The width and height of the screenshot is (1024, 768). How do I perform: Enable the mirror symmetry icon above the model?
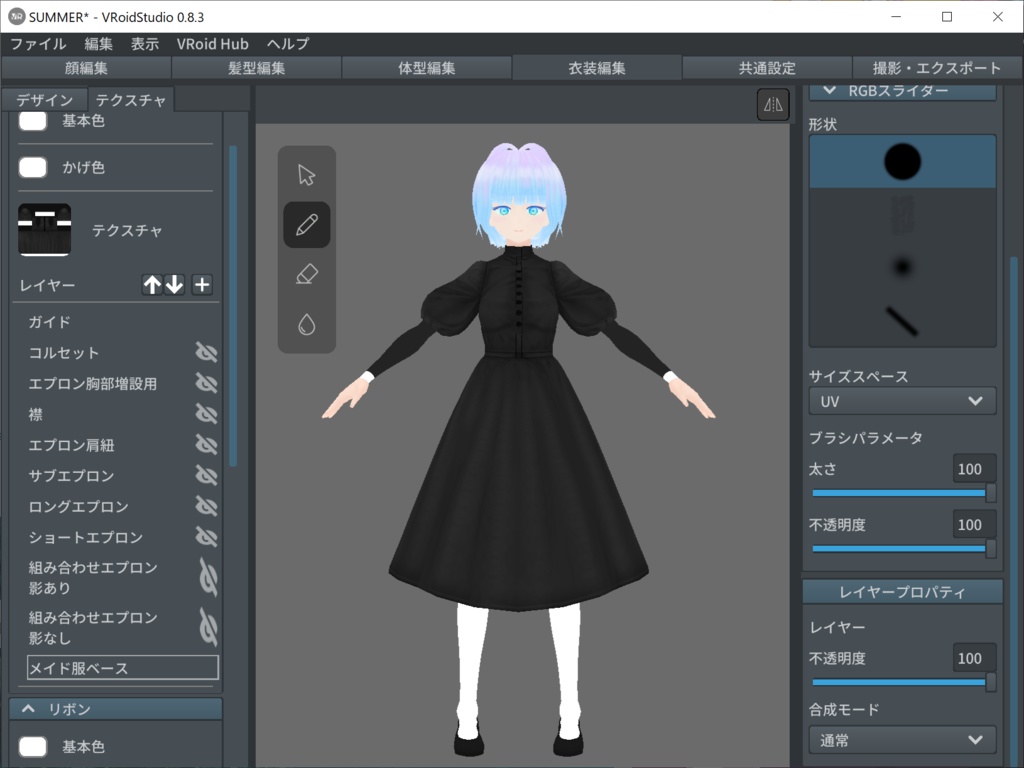[x=771, y=104]
